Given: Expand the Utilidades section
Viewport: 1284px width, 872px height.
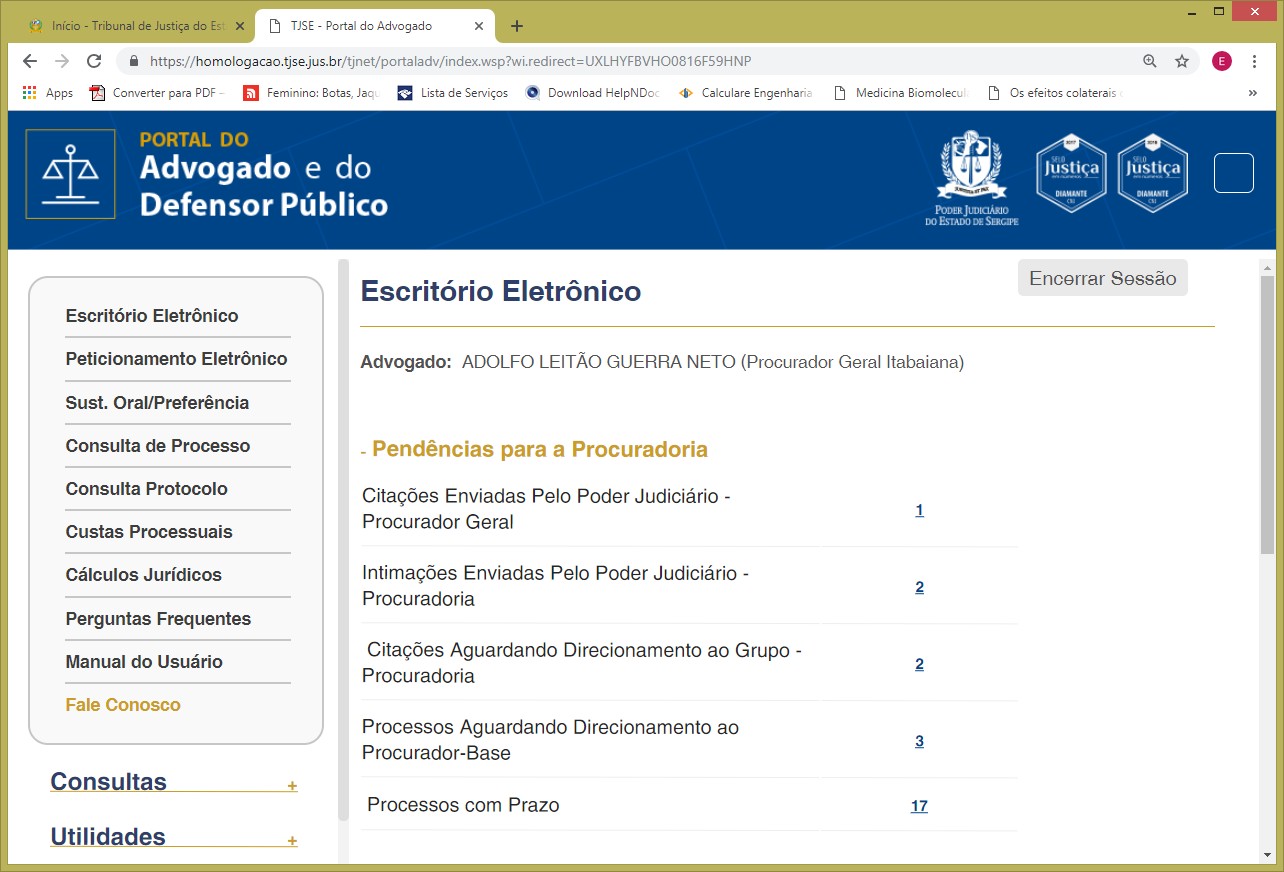Looking at the screenshot, I should [x=292, y=841].
